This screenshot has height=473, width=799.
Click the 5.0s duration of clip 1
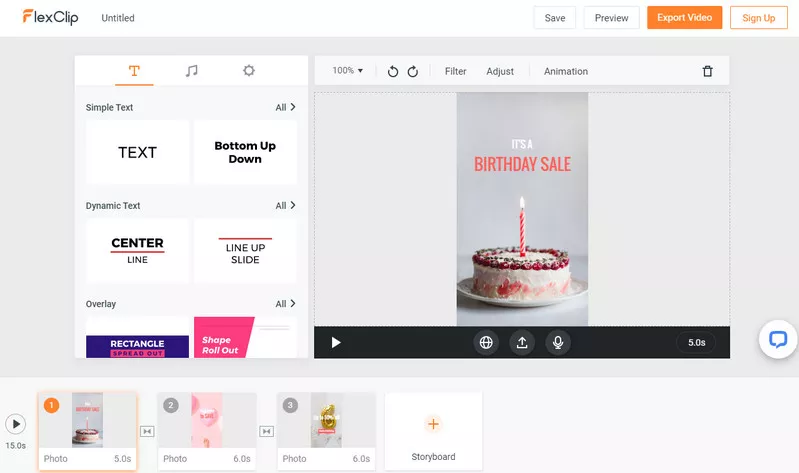[x=122, y=459]
